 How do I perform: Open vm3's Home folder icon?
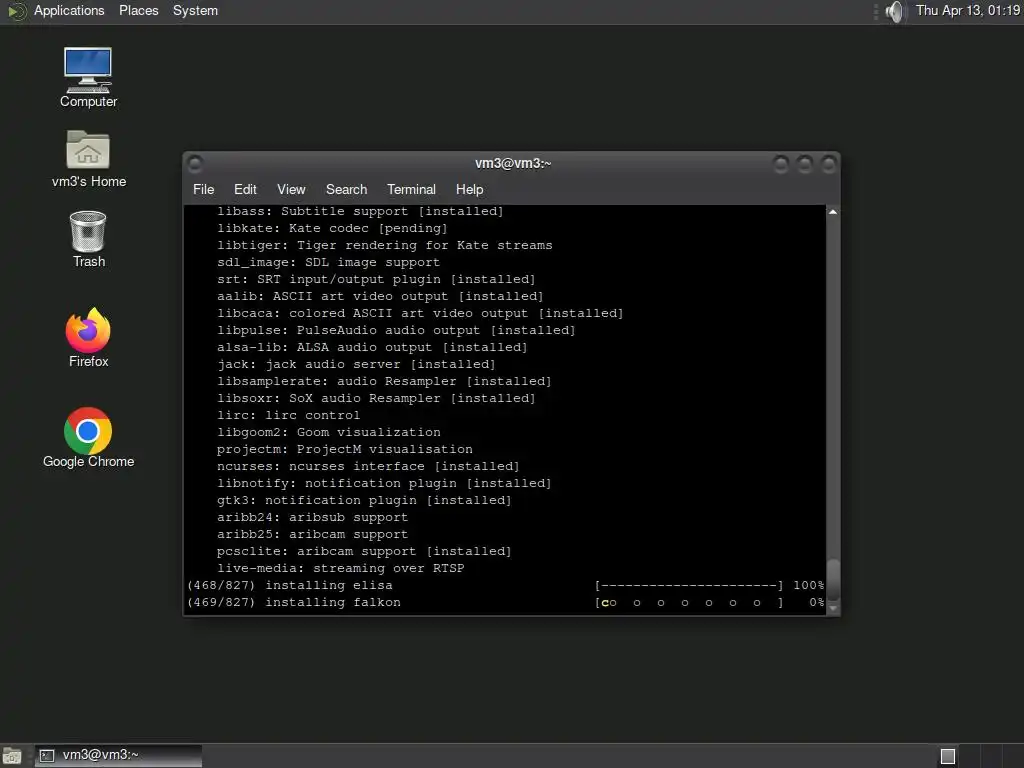(88, 159)
